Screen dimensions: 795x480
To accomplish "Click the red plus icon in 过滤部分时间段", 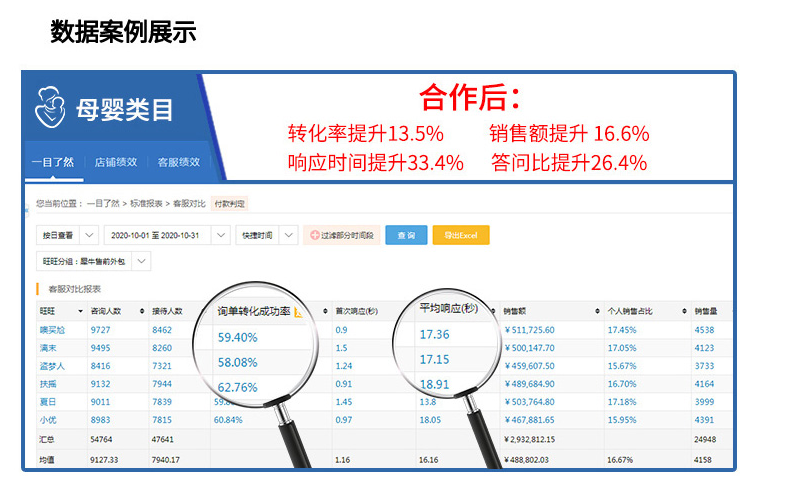I will (314, 235).
